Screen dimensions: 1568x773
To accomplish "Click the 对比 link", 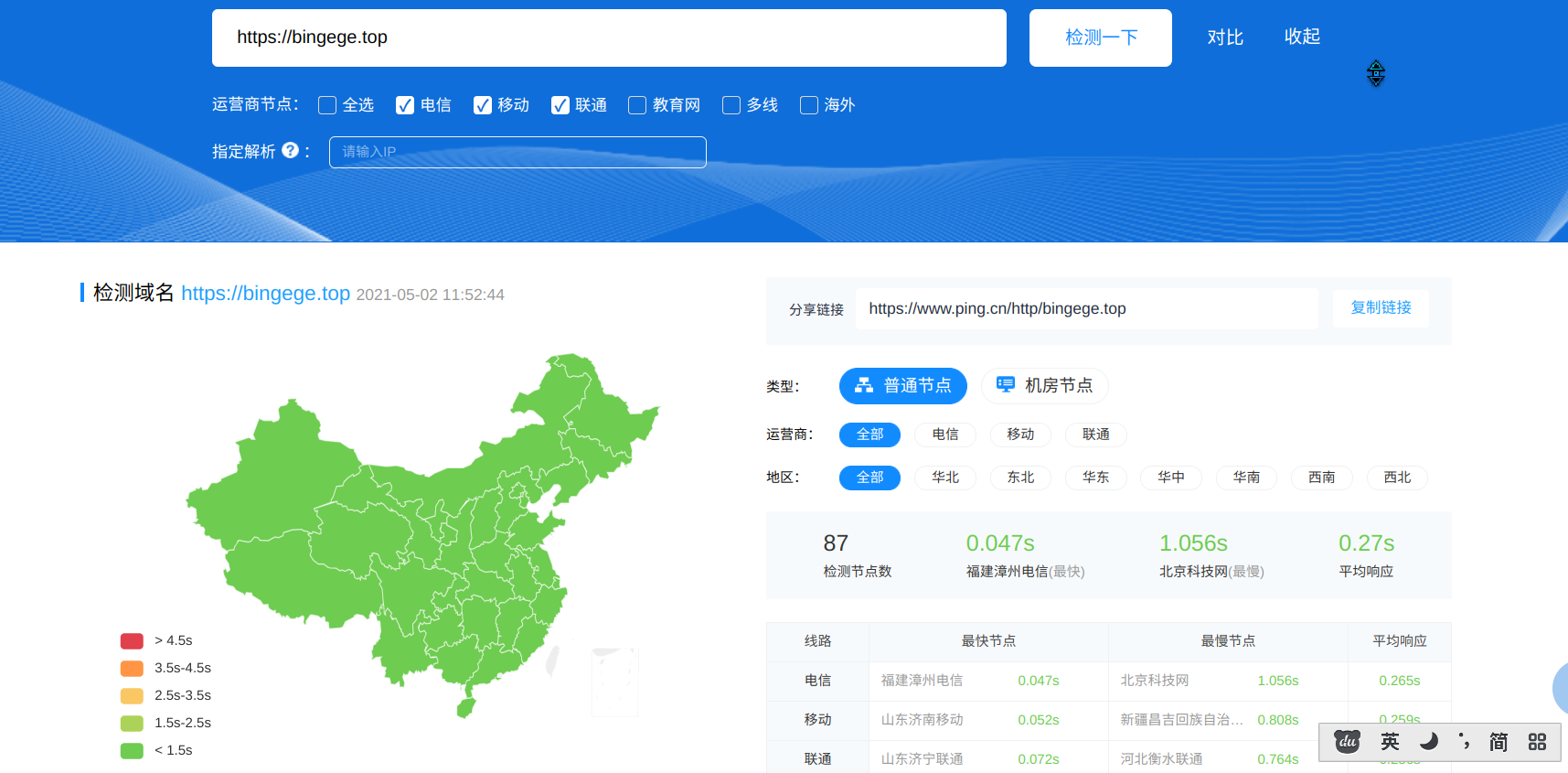I will click(x=1225, y=38).
